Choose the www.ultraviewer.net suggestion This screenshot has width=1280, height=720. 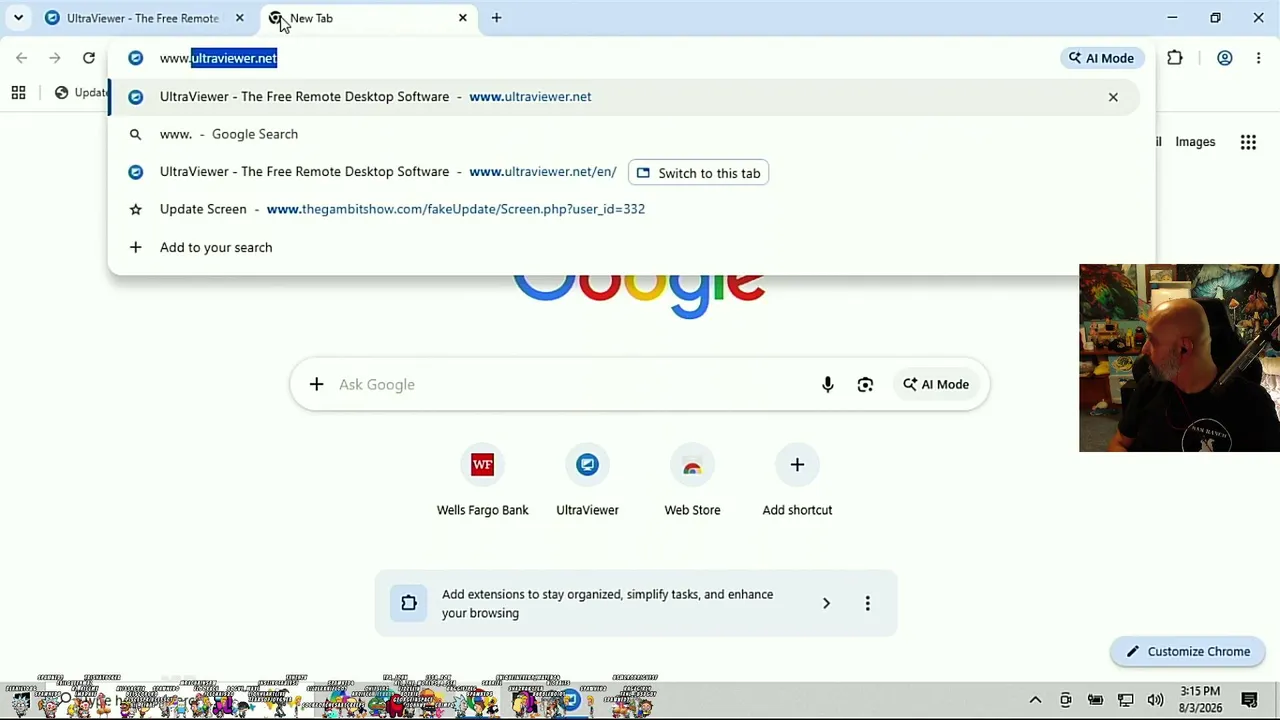click(x=624, y=97)
